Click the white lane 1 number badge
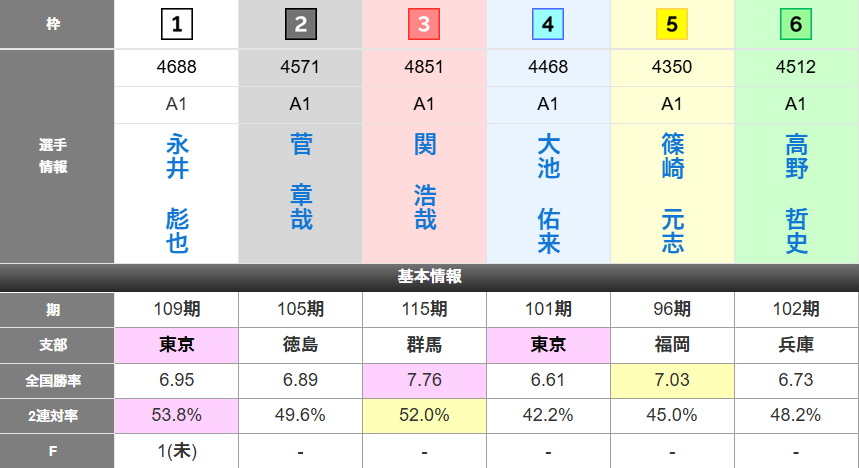The width and height of the screenshot is (859, 468). [177, 24]
